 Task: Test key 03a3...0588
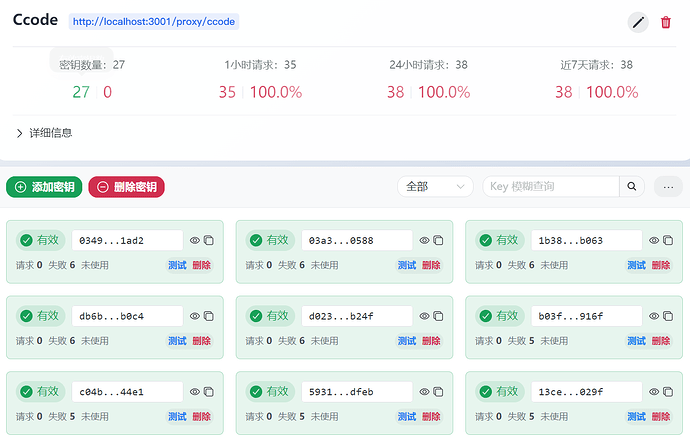pyautogui.click(x=407, y=265)
